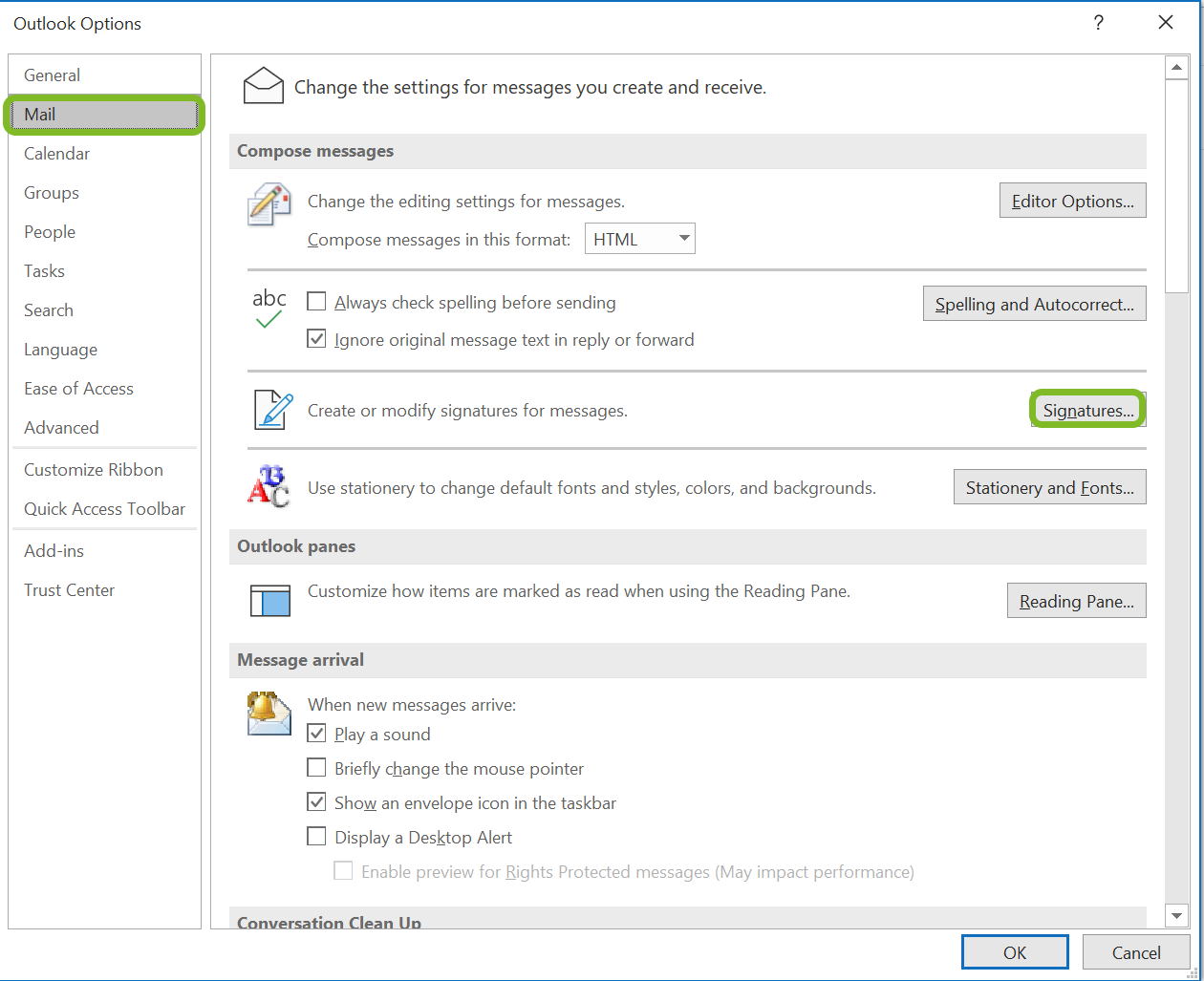Switch to Tasks options
Viewport: 1204px width, 981px height.
pos(104,270)
